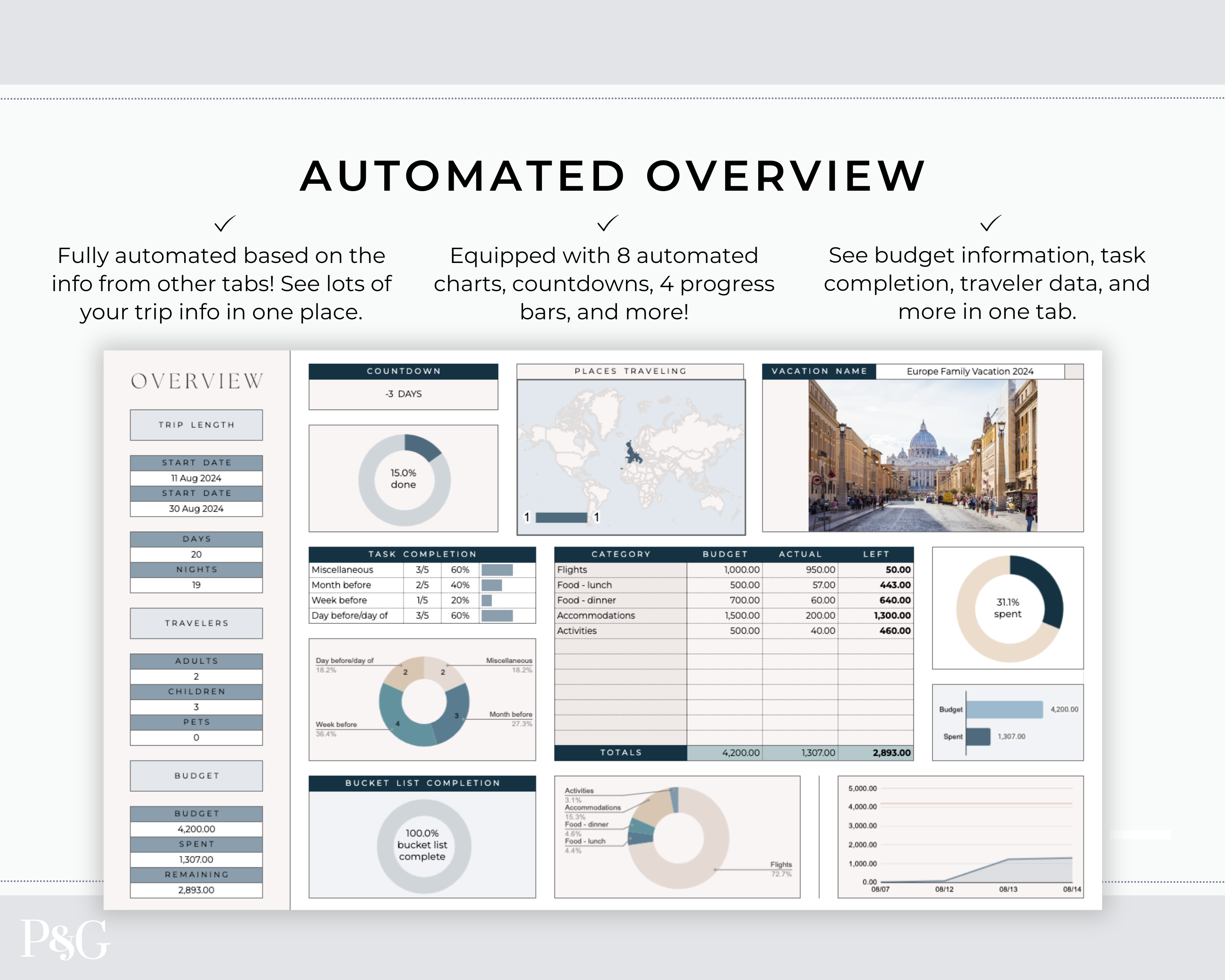Click the Miscellaneous task progress bar
Screen dimensions: 1225x980
[x=497, y=570]
